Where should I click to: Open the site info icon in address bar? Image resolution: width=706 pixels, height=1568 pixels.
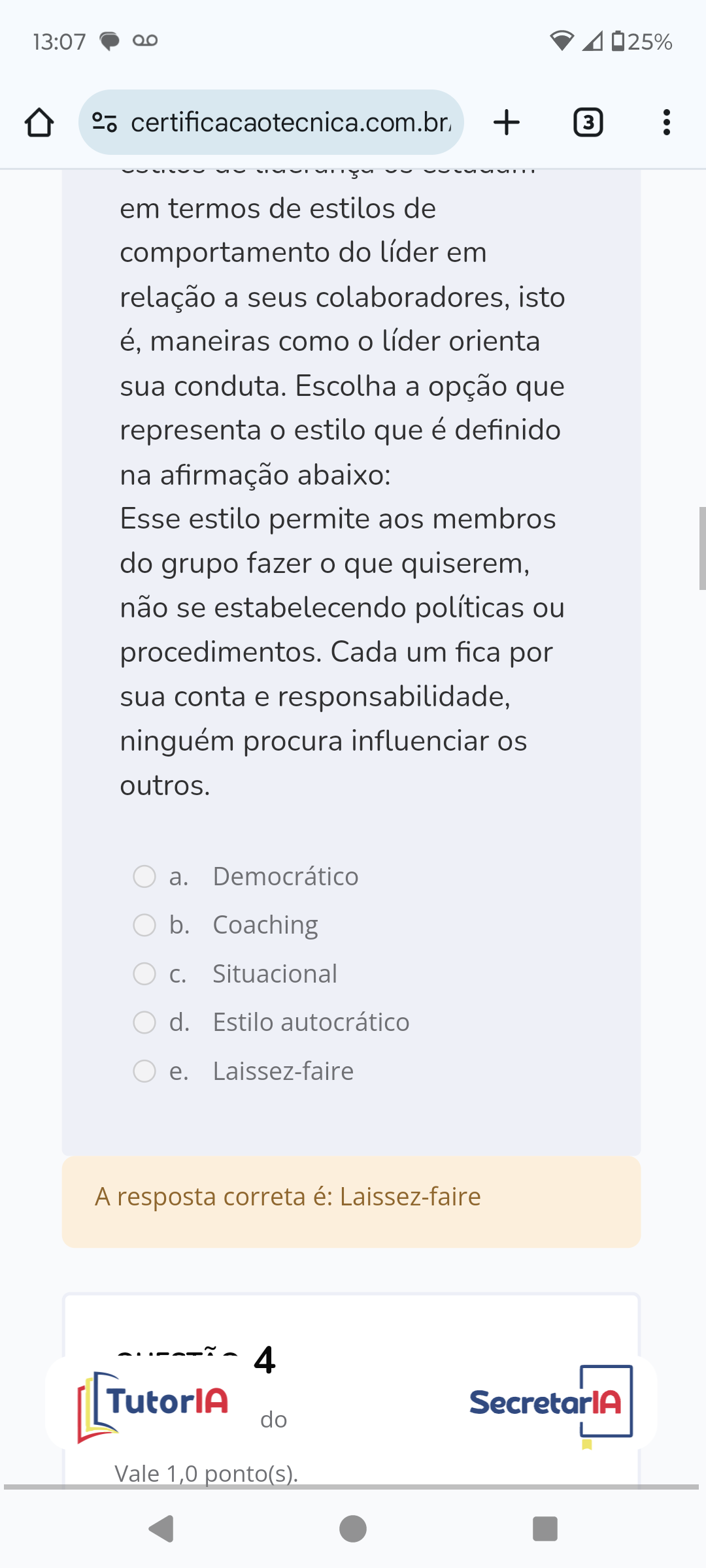pyautogui.click(x=105, y=122)
